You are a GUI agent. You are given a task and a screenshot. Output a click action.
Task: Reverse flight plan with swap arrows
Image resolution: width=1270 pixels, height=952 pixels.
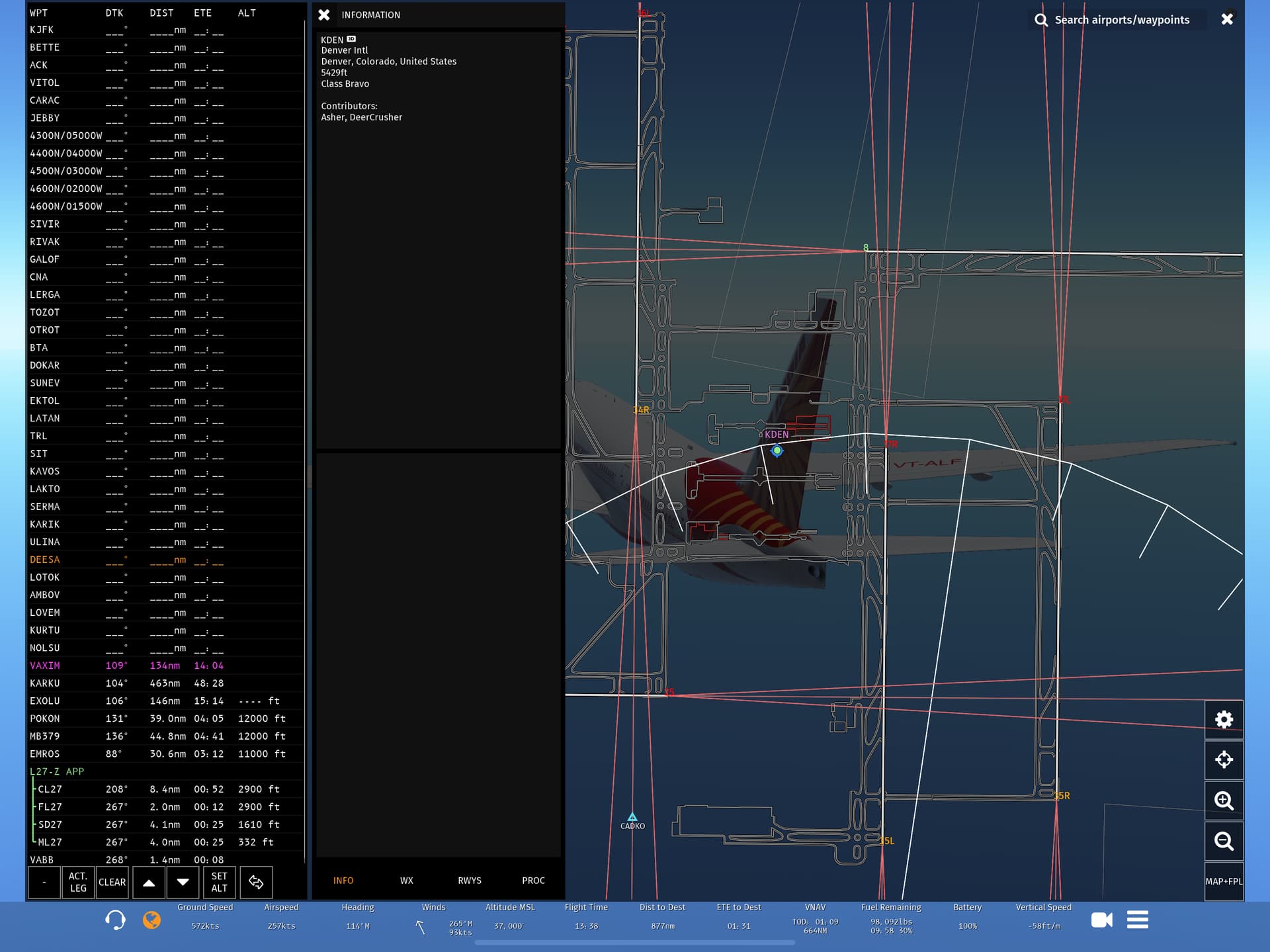pyautogui.click(x=256, y=882)
